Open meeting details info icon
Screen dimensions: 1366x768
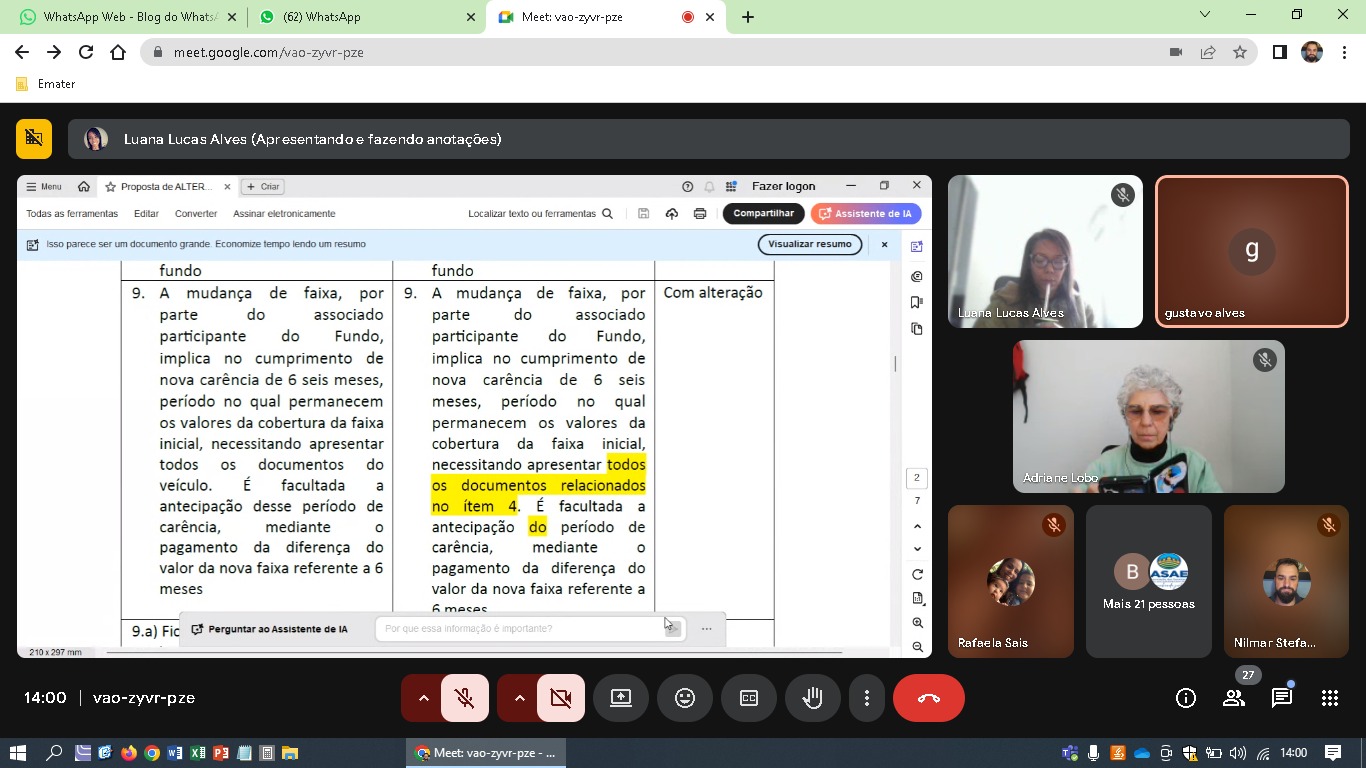coord(1186,698)
